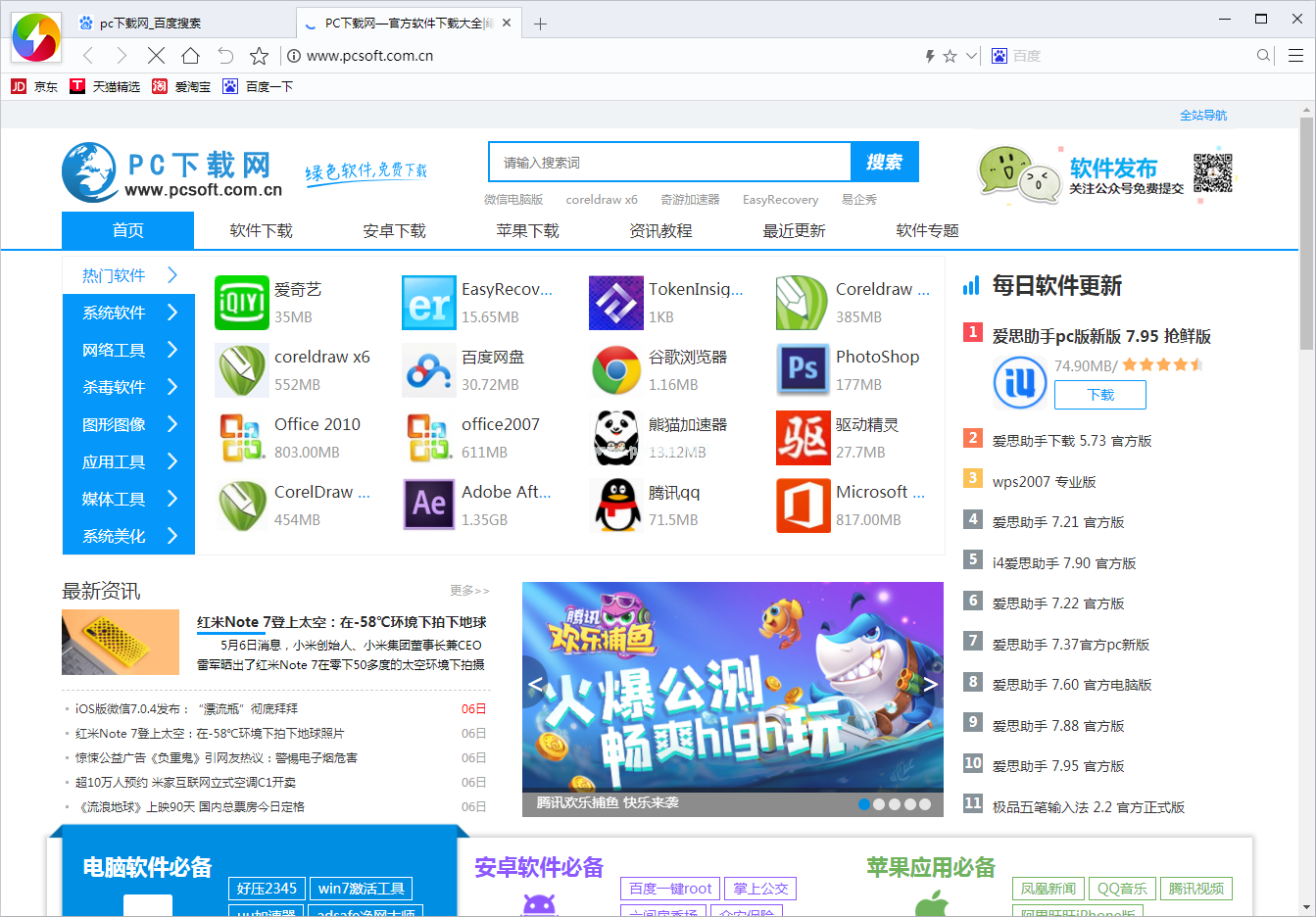The height and width of the screenshot is (917, 1316).
Task: Open the 谷歌浏览器 Chrome icon
Action: click(x=615, y=370)
